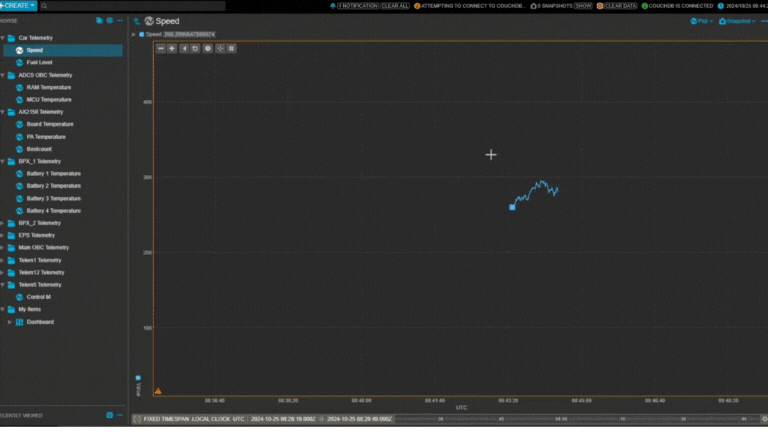Open the Plot view switcher dropdown
768x432 pixels.
tap(701, 21)
